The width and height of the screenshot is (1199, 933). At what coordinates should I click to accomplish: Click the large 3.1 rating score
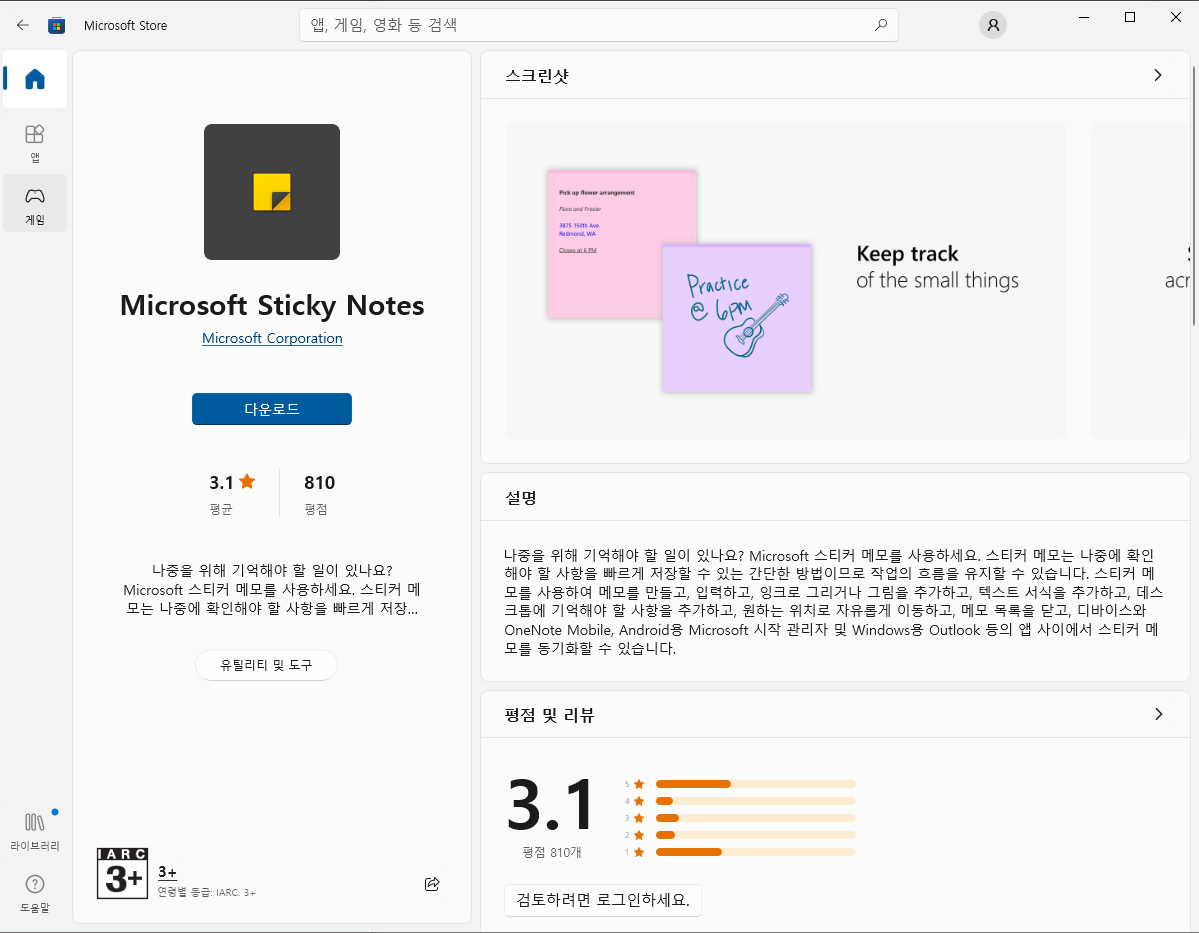[550, 804]
